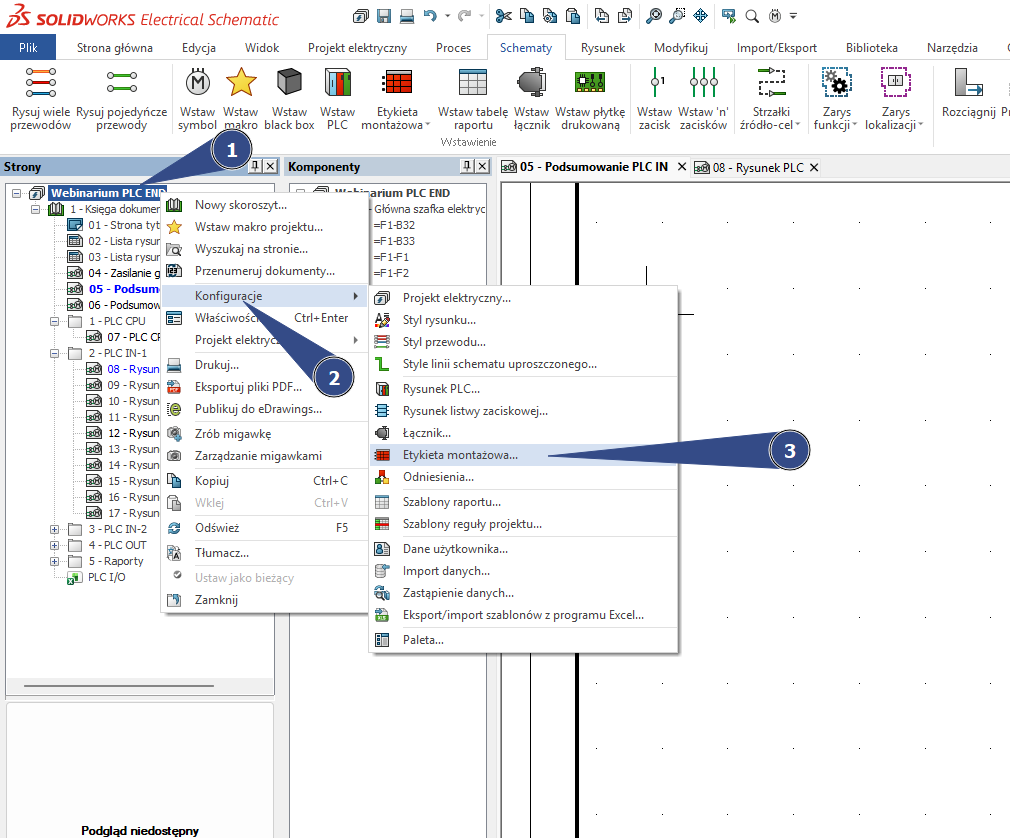Image resolution: width=1010 pixels, height=838 pixels.
Task: Open Etykieta montażowa dropdown in ribbon
Action: (428, 126)
